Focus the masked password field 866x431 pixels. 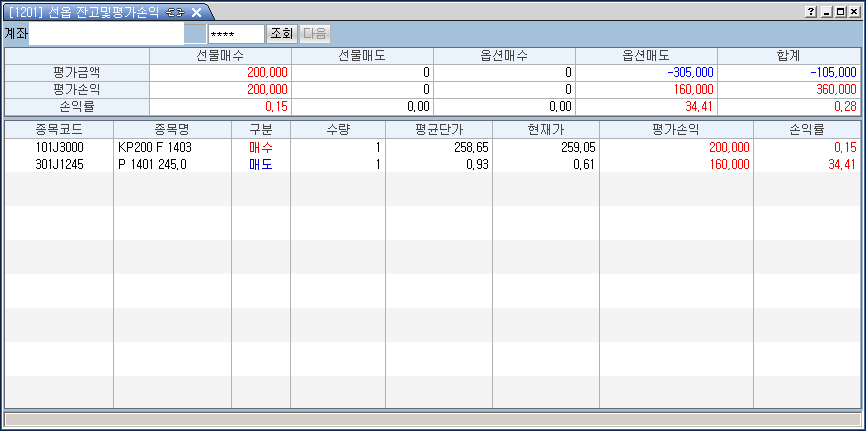click(x=236, y=34)
